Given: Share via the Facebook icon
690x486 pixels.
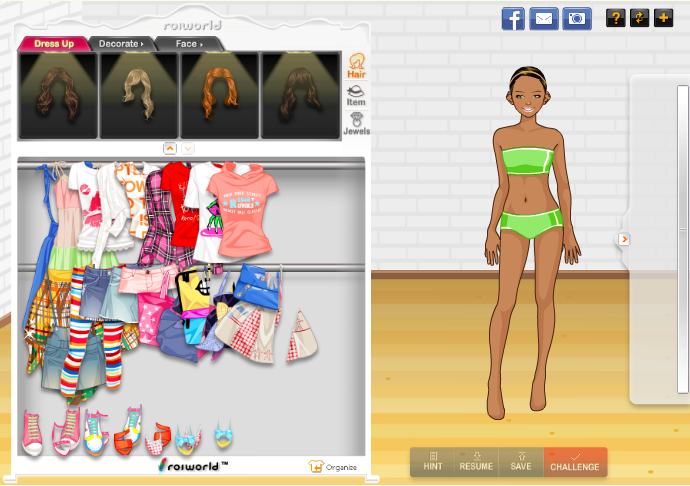Looking at the screenshot, I should (513, 18).
